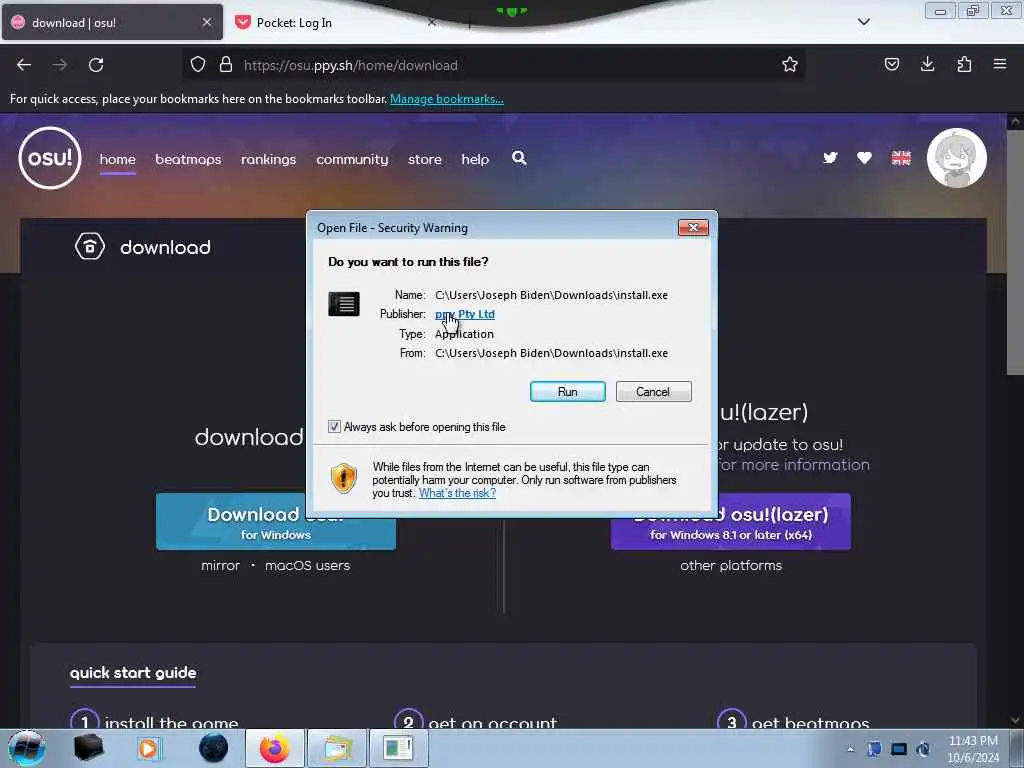Click the volume tray icon
Image resolution: width=1024 pixels, height=768 pixels.
(923, 749)
